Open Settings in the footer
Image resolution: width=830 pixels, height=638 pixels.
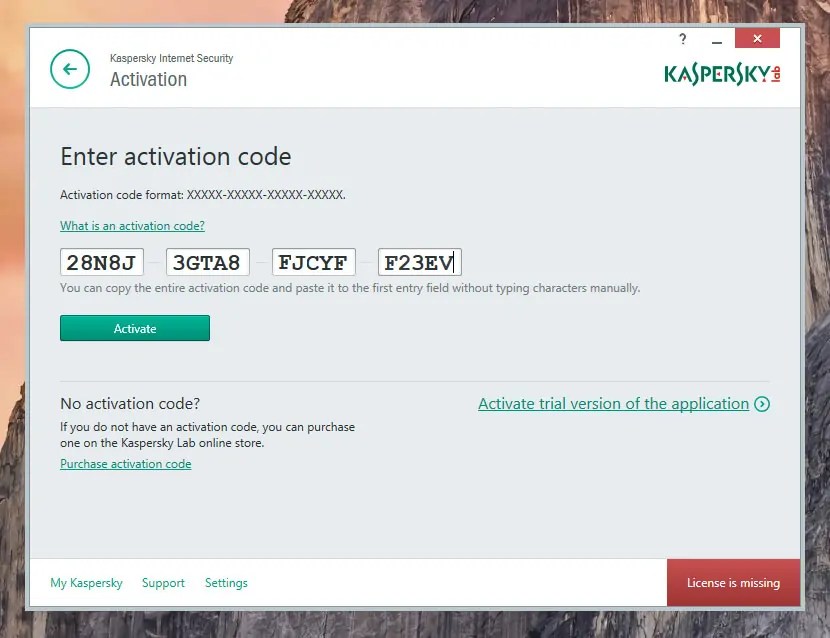(x=226, y=583)
